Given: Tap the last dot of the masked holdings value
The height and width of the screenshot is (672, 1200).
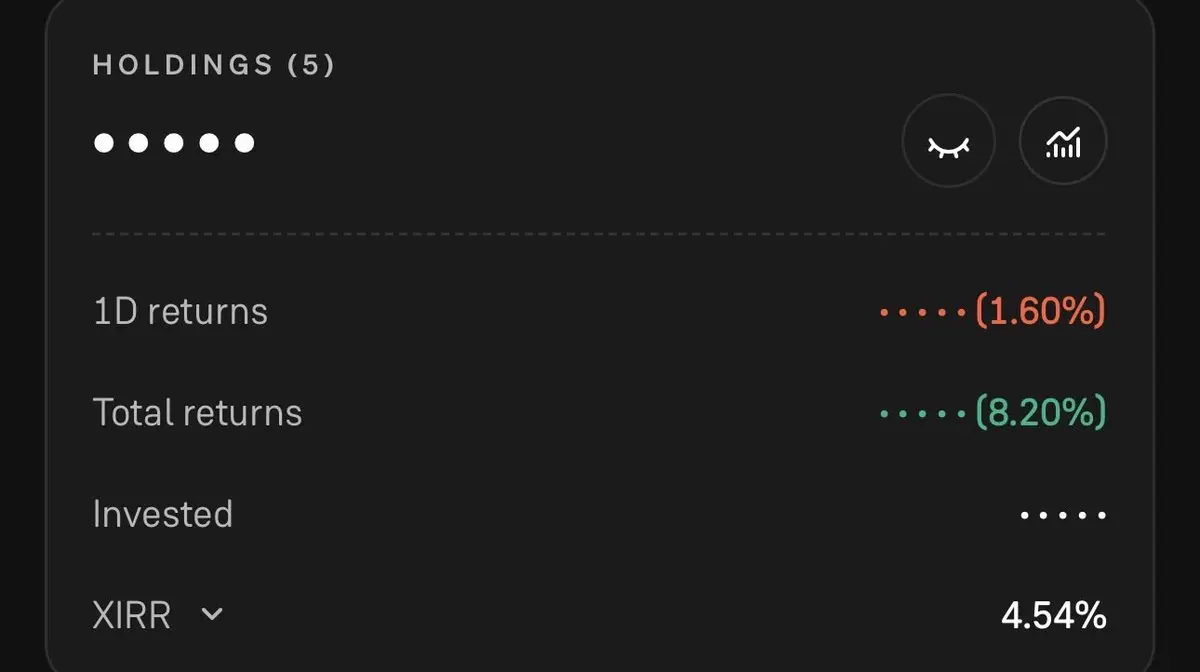Looking at the screenshot, I should point(244,143).
